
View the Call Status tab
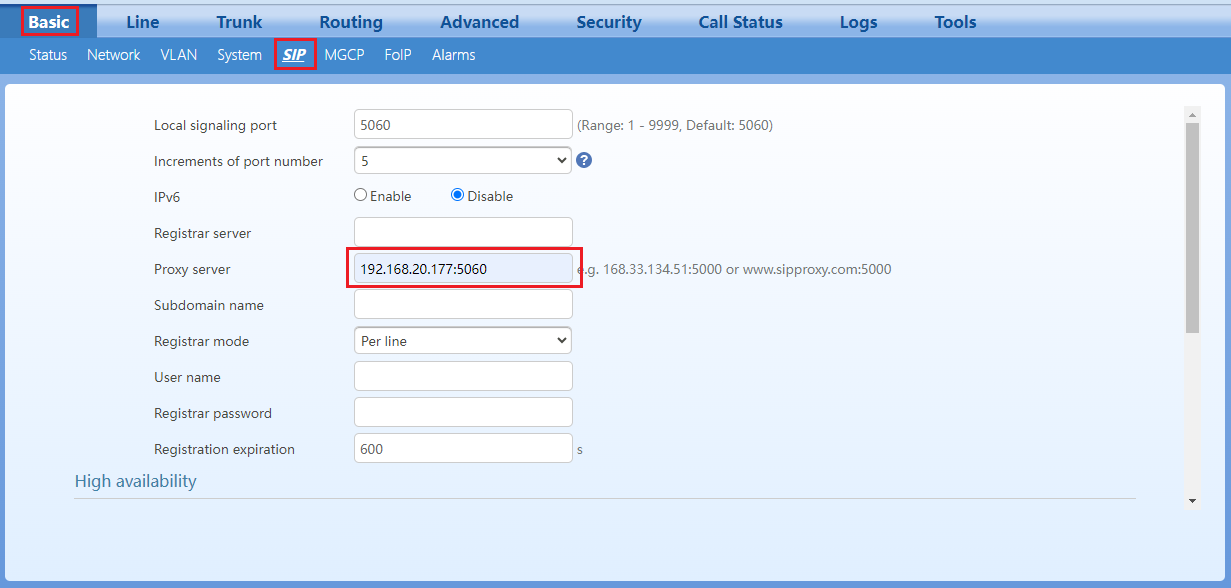(x=740, y=22)
